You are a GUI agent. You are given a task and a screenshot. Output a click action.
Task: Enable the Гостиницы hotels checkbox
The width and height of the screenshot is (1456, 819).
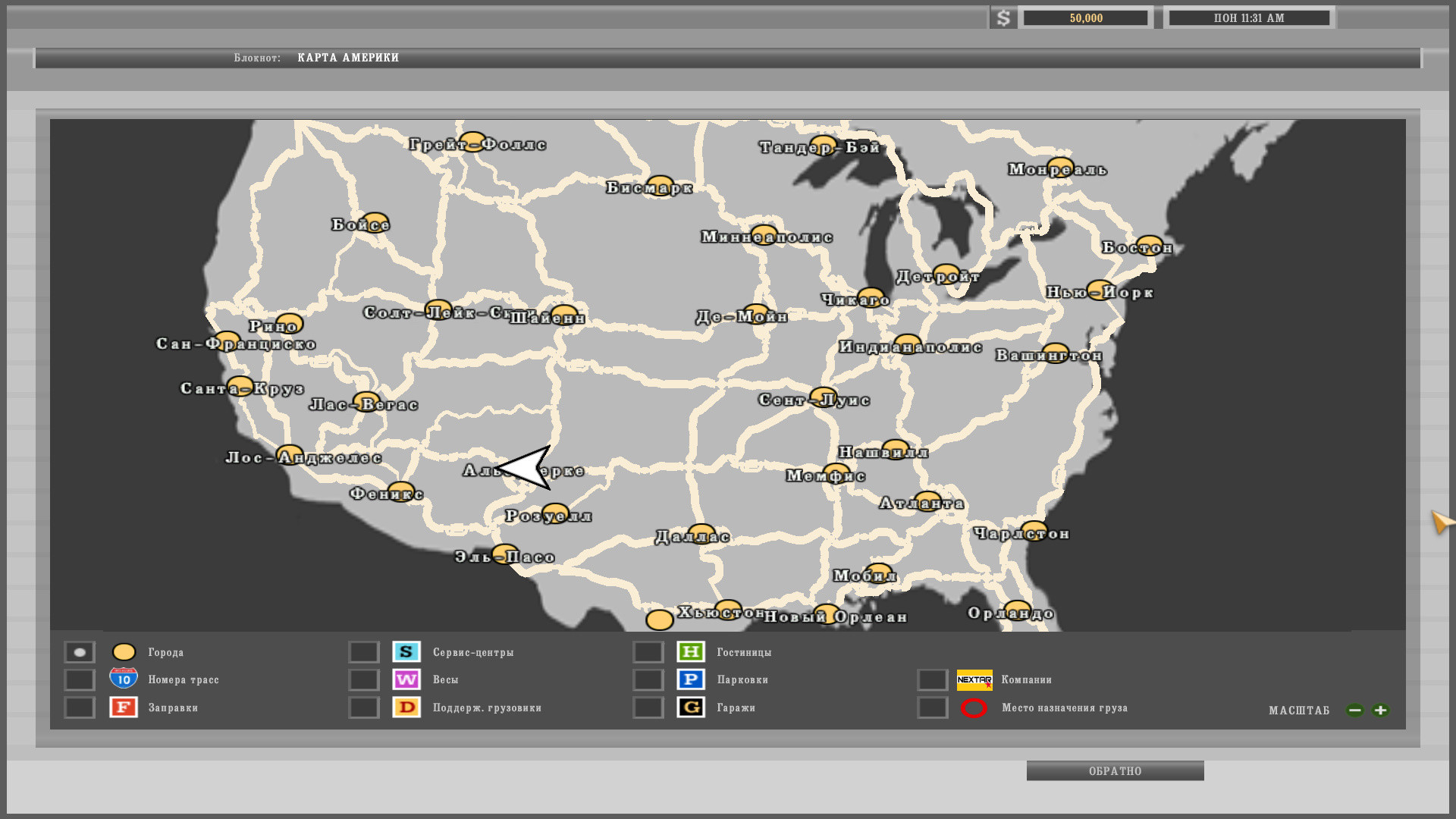(648, 652)
